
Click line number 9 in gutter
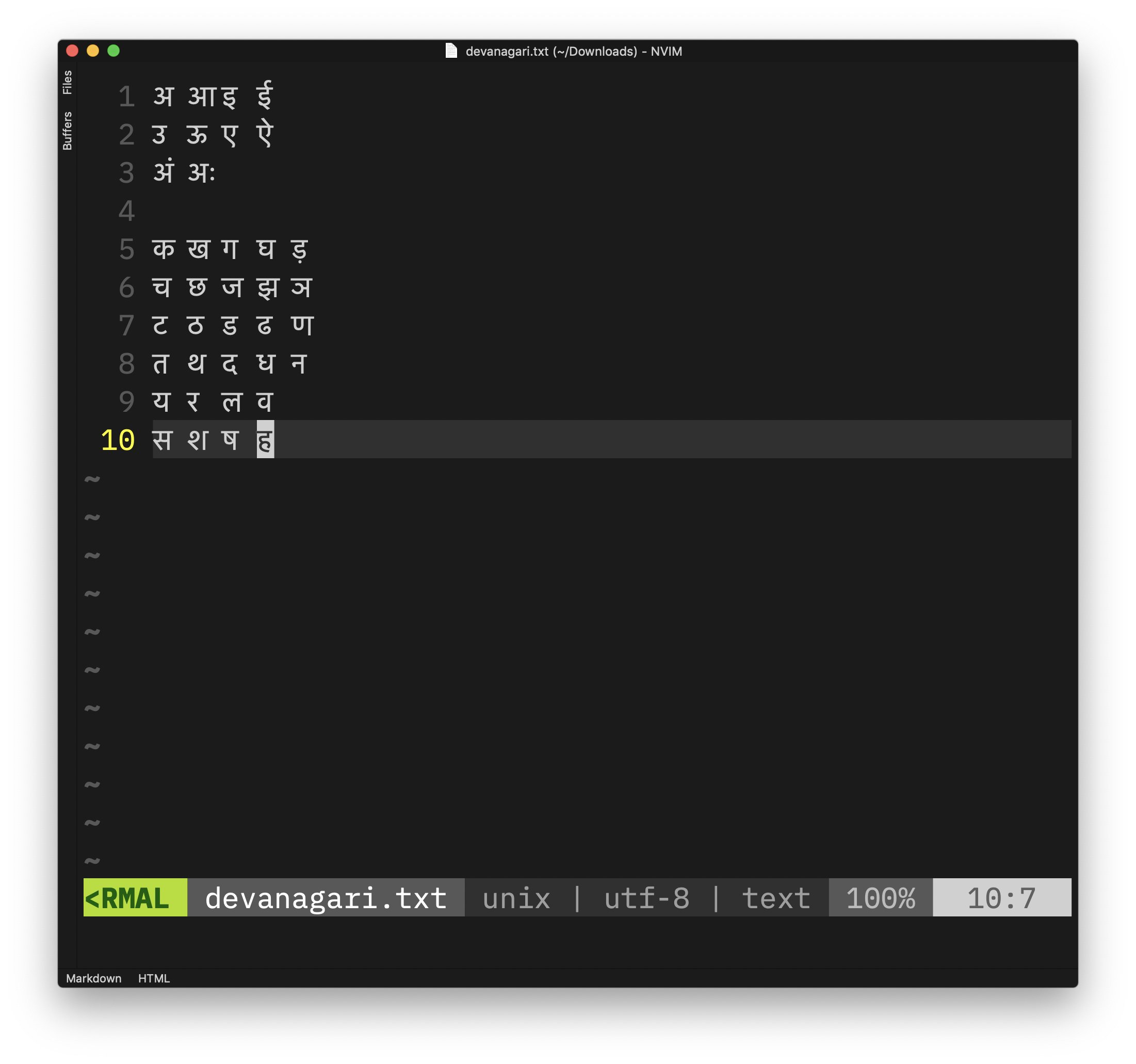pyautogui.click(x=127, y=402)
